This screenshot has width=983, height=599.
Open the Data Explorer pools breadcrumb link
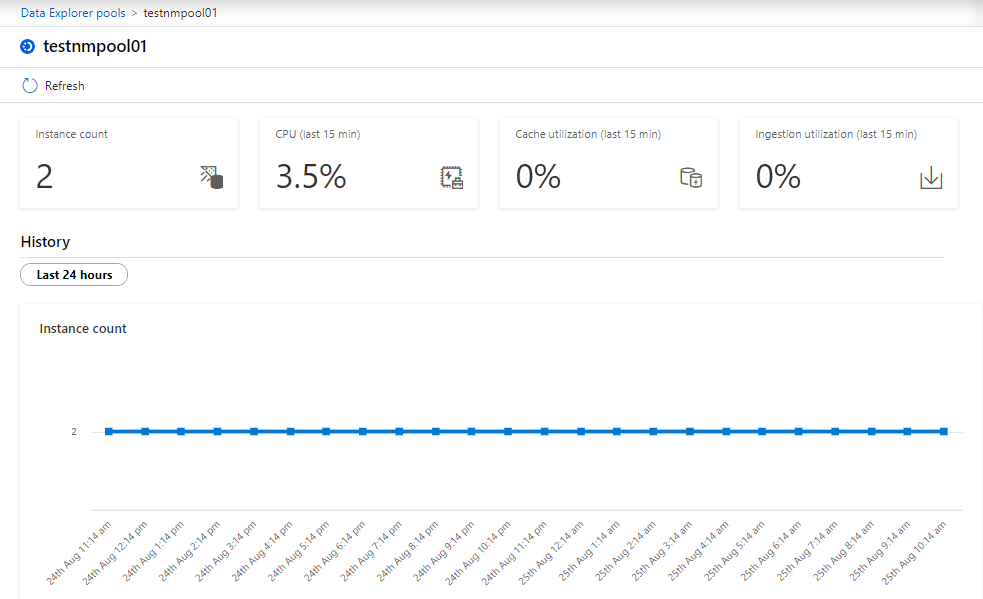point(73,13)
